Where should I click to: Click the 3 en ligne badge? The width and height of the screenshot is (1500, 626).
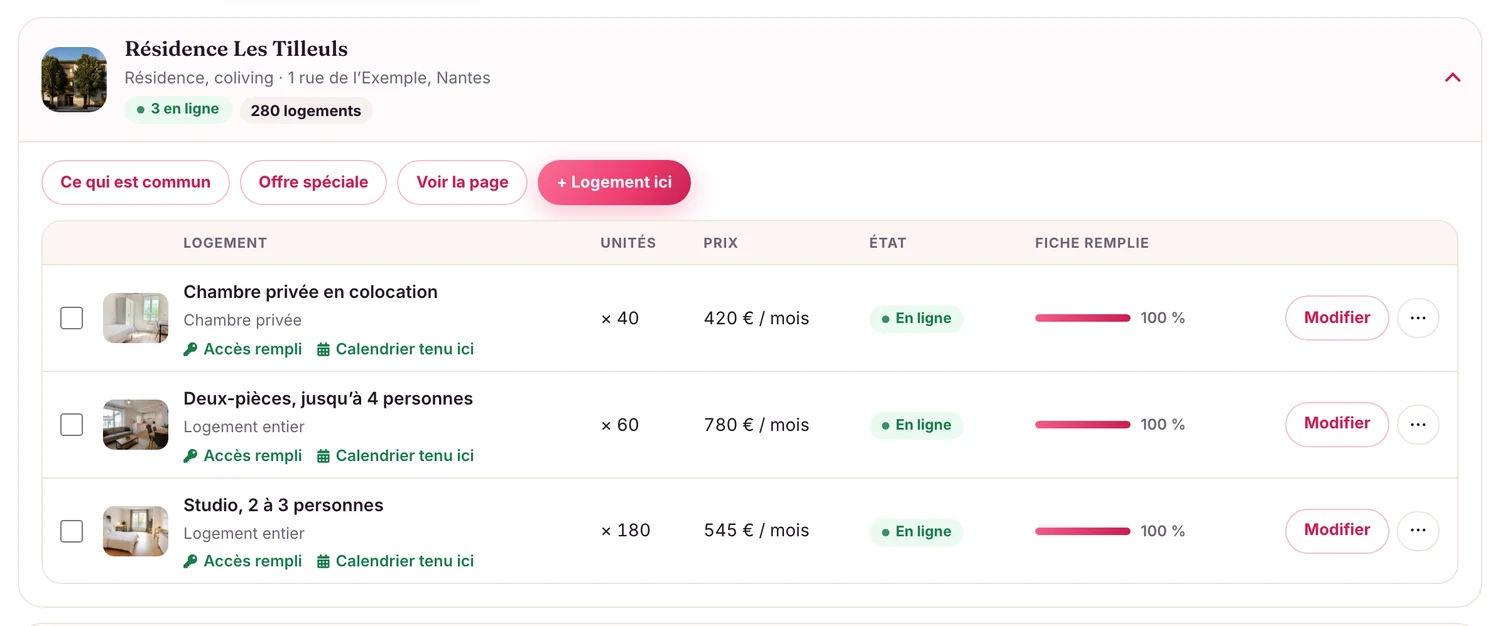click(x=178, y=109)
